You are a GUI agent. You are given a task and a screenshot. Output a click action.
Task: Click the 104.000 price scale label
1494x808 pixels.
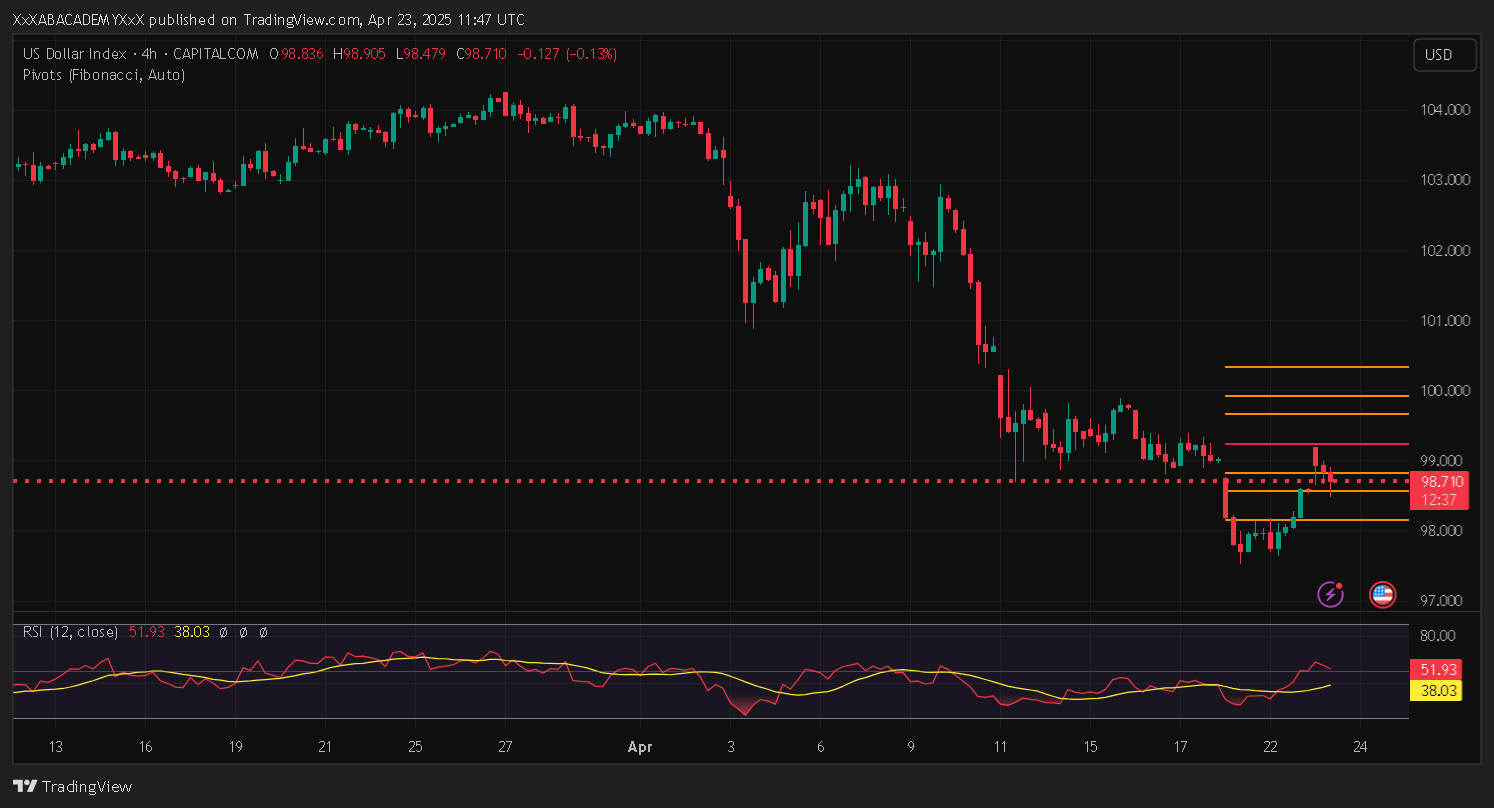(x=1445, y=110)
